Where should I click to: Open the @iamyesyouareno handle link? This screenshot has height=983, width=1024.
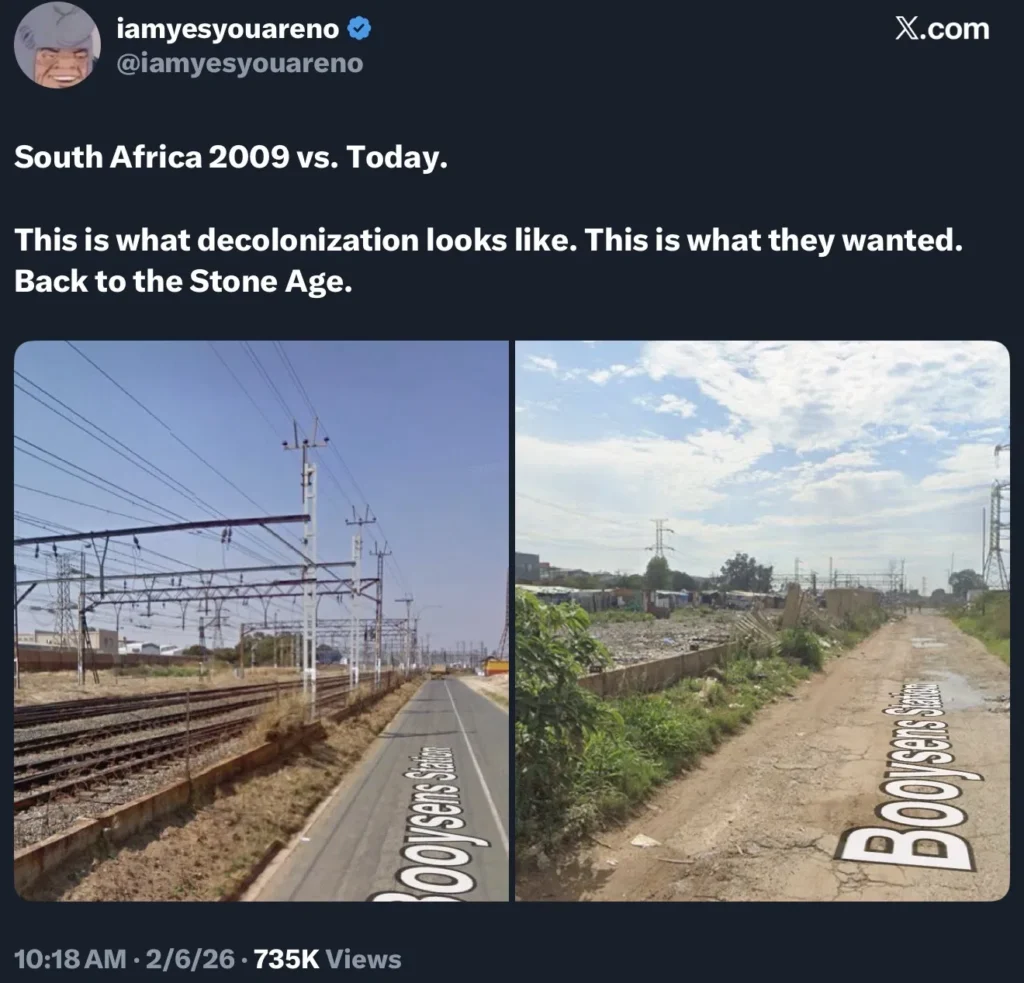[239, 64]
